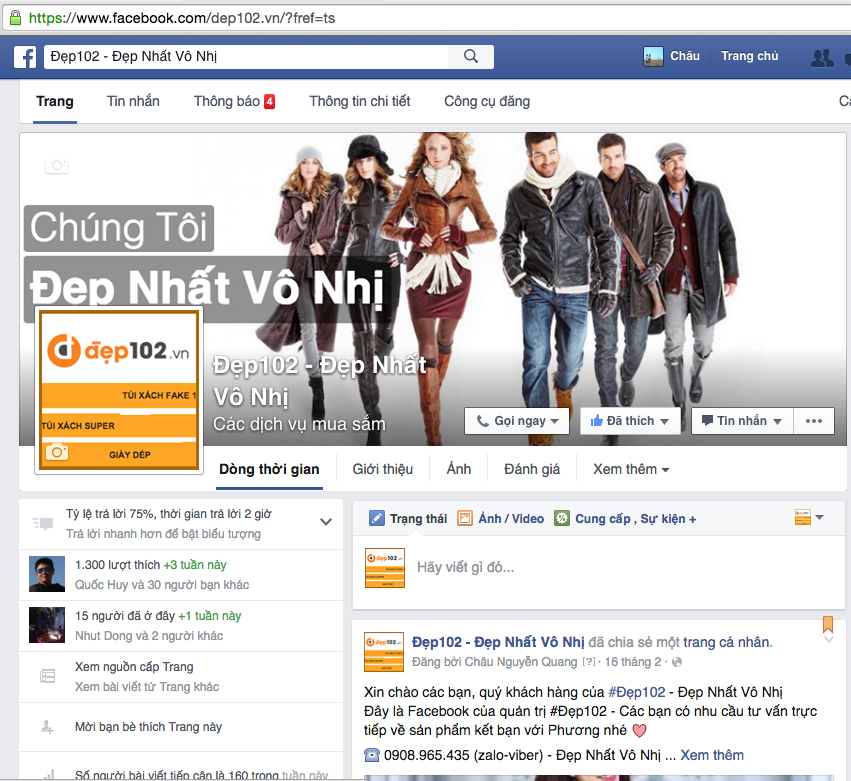Click the Châu profile name link

pos(684,56)
